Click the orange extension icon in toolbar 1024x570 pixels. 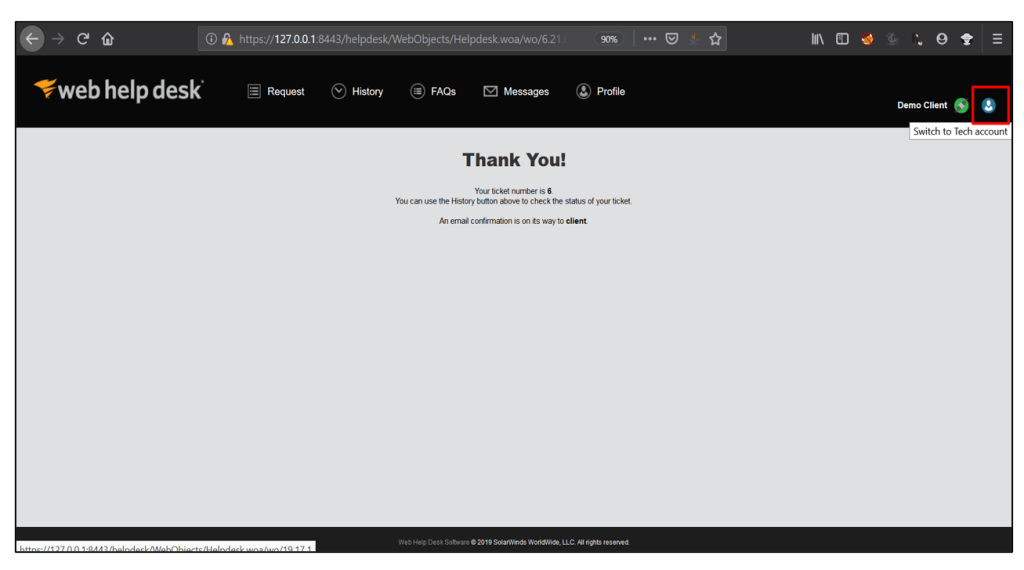[x=867, y=39]
